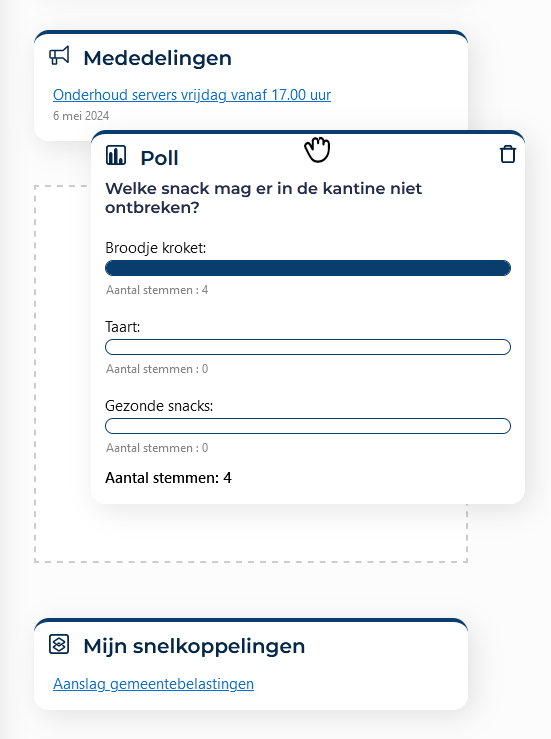
Task: Click the 6 mei 2024 date text
Action: (81, 116)
